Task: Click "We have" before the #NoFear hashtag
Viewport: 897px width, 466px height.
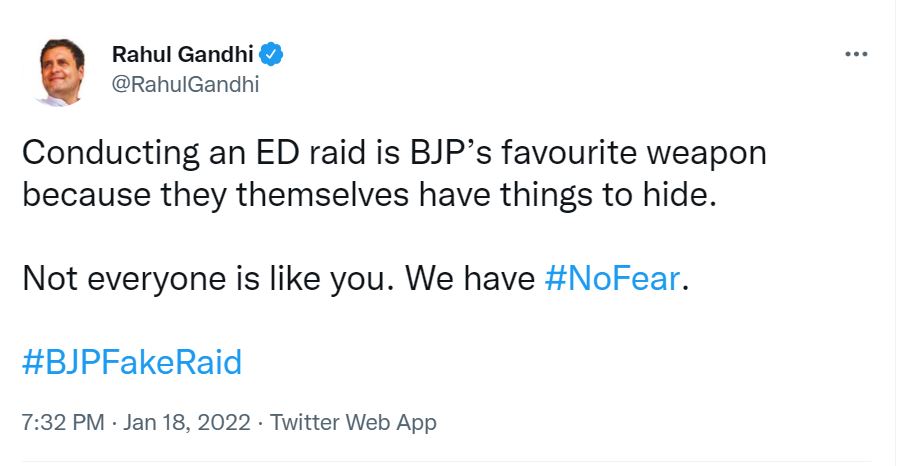Action: 470,279
